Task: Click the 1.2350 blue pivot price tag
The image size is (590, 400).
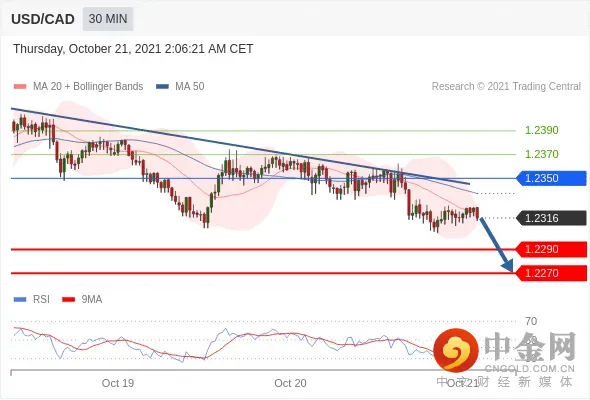Action: tap(551, 178)
